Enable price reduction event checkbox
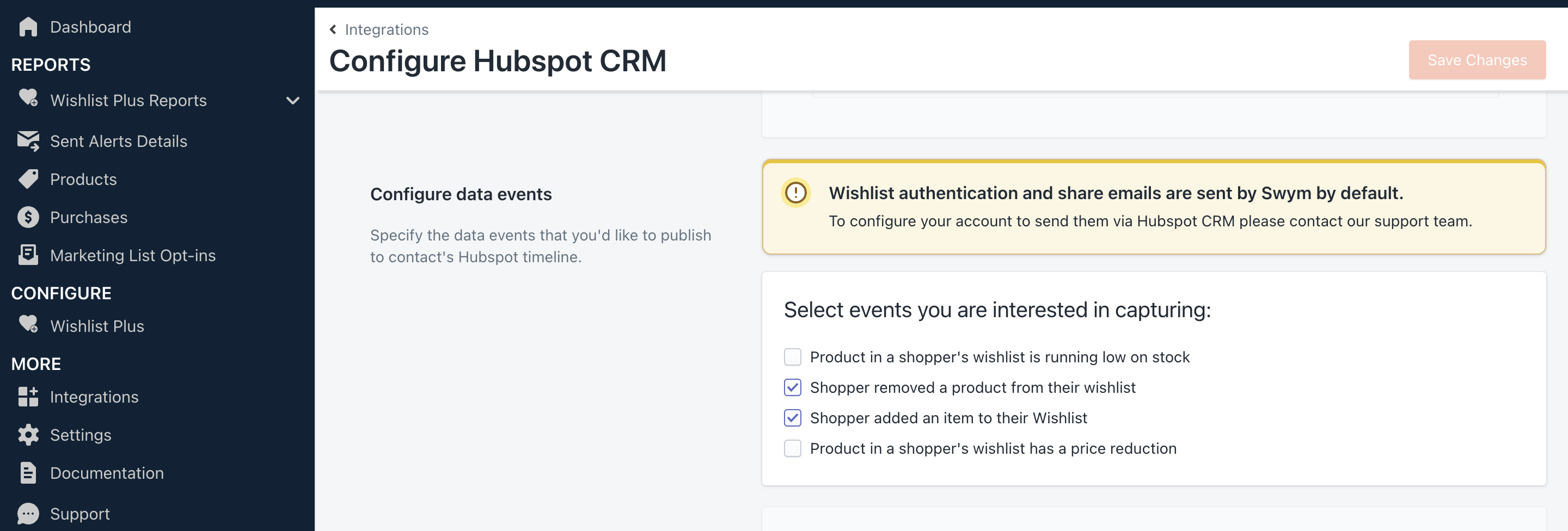 (x=793, y=448)
